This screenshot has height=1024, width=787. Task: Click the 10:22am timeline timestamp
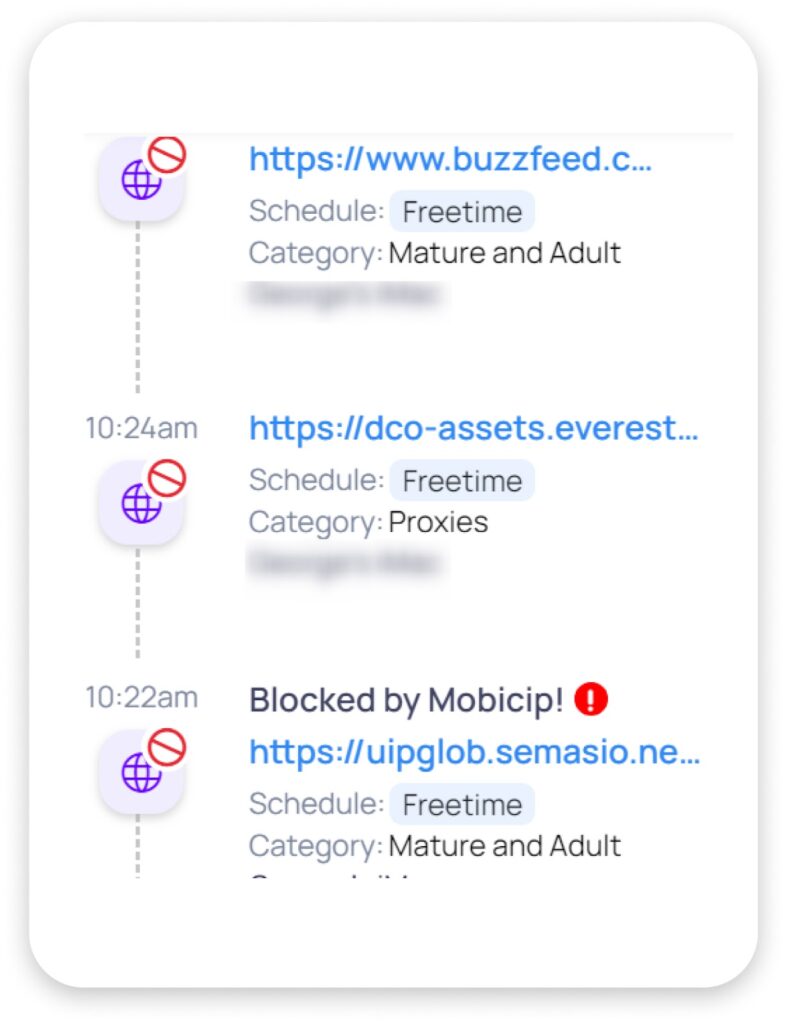point(141,697)
